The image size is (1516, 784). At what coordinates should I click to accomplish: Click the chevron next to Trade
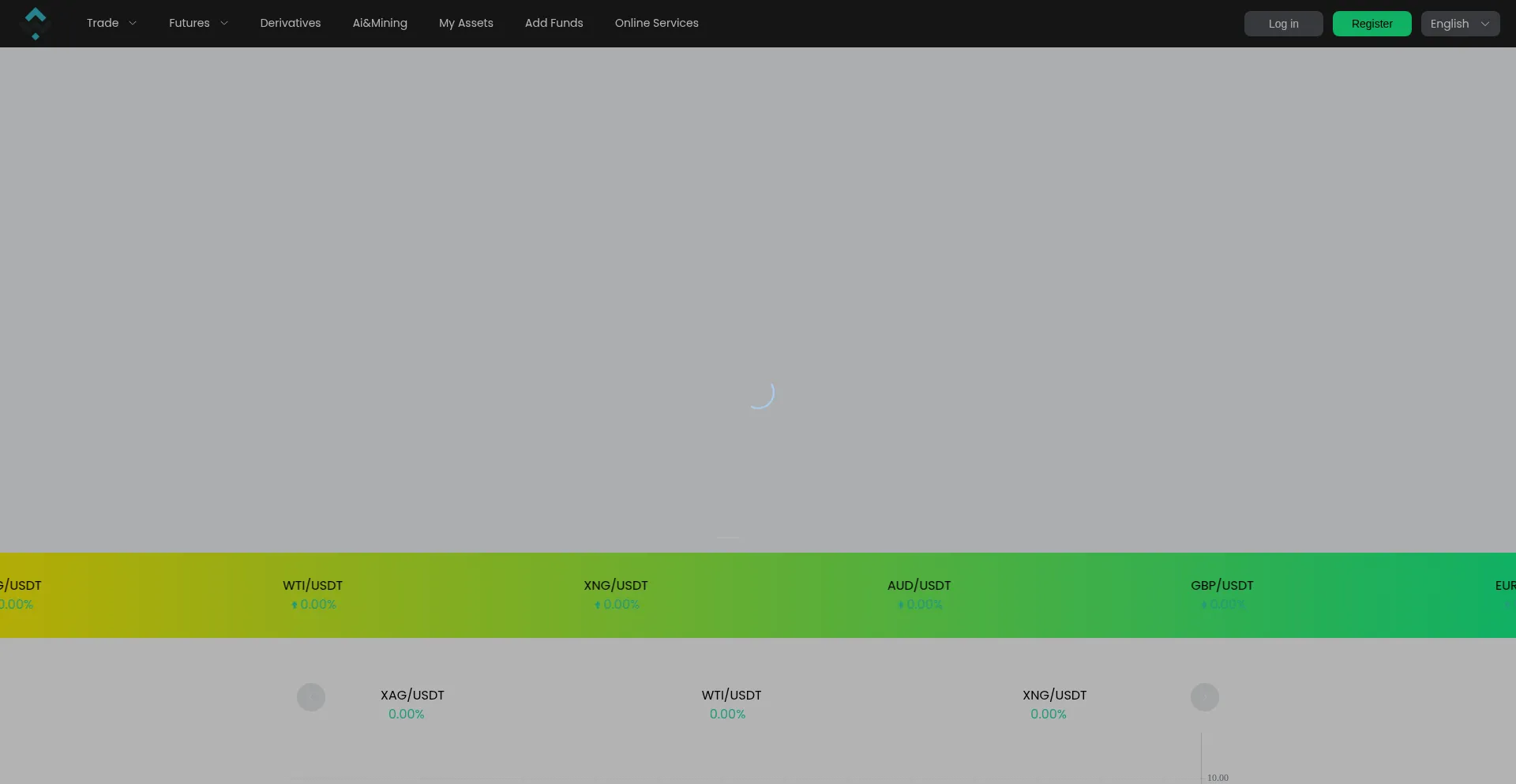click(x=133, y=24)
